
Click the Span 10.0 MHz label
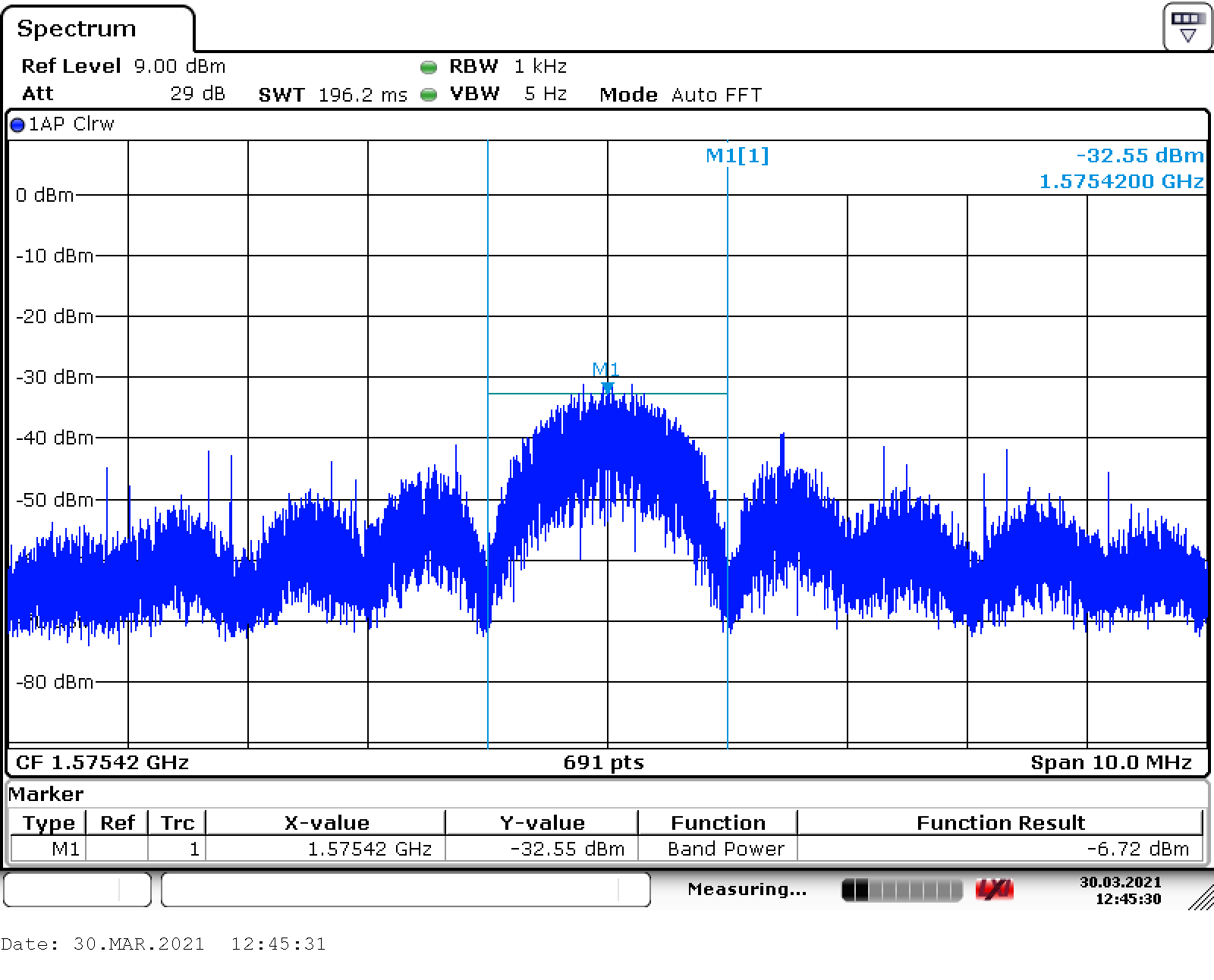(x=1110, y=762)
